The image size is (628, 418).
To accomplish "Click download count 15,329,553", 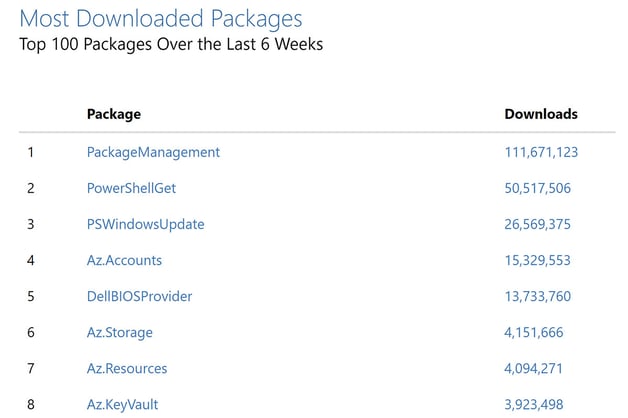I will (537, 260).
